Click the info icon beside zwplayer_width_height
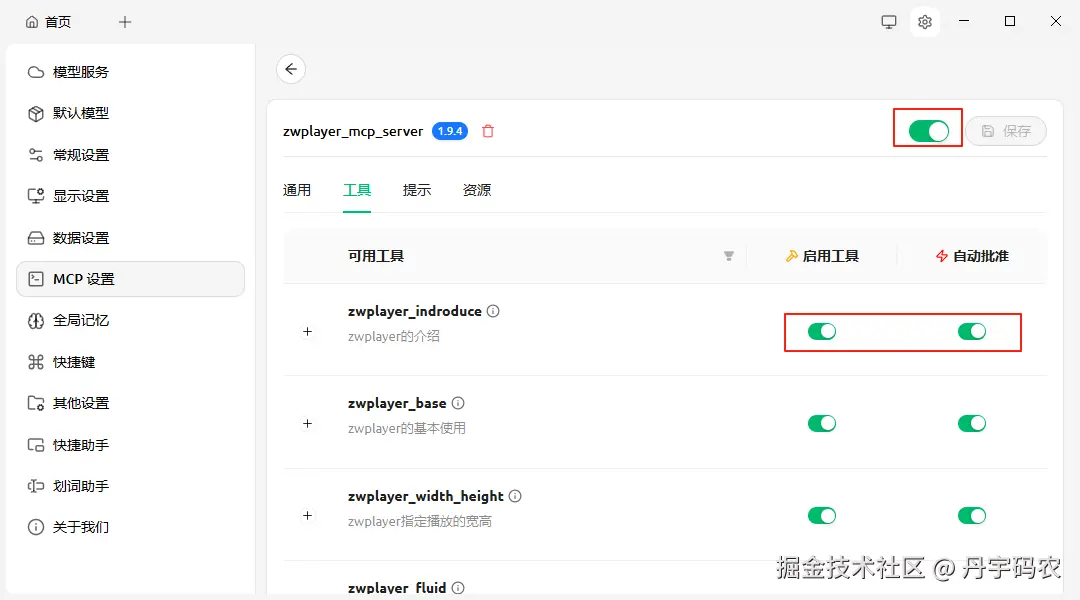 515,496
